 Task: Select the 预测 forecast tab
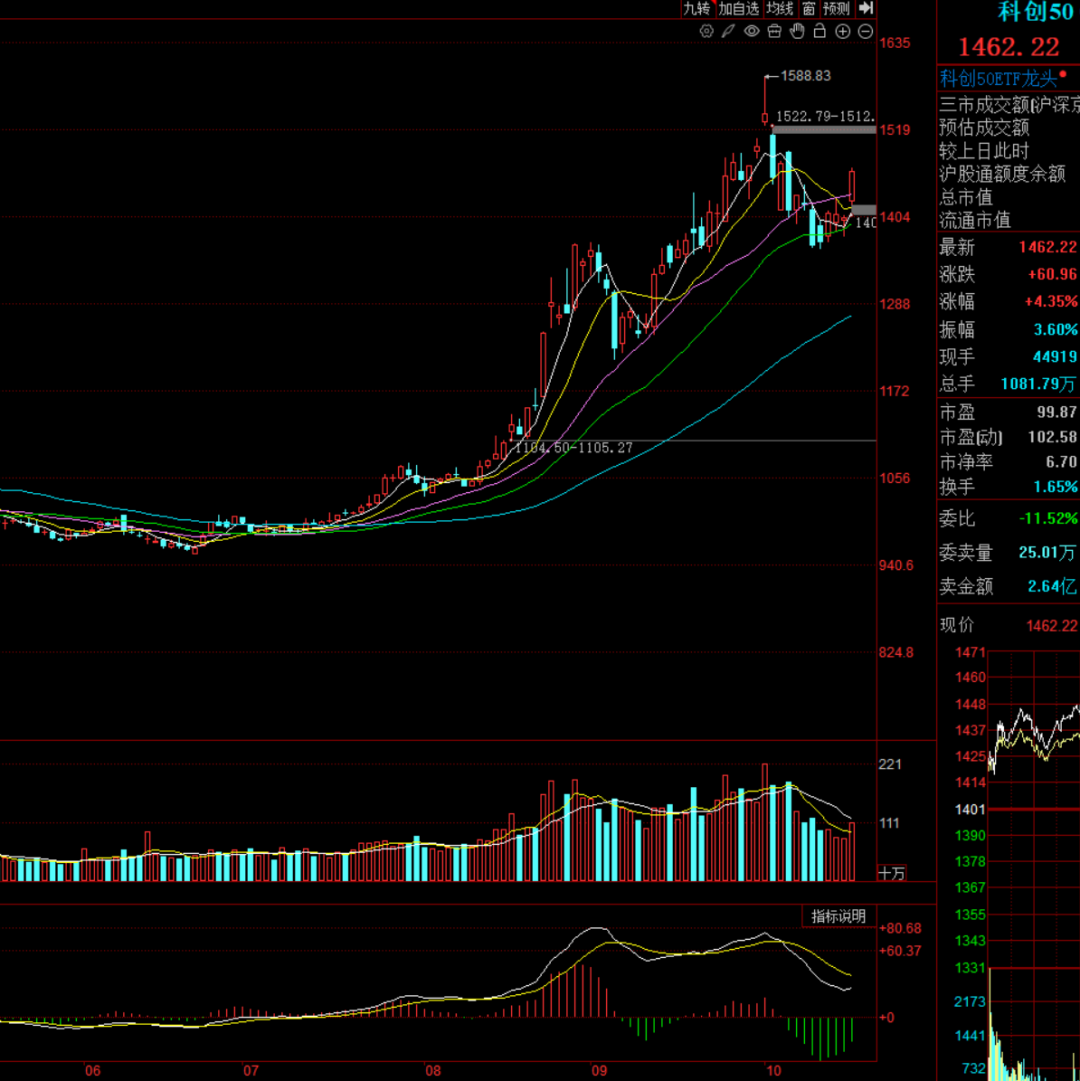(x=836, y=8)
